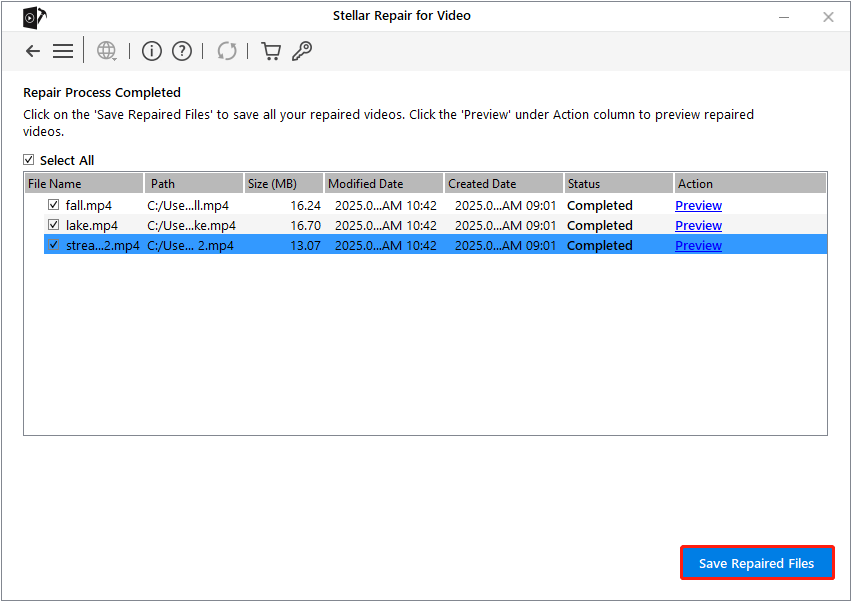The height and width of the screenshot is (604, 853).
Task: Open the hamburger menu
Action: 63,51
